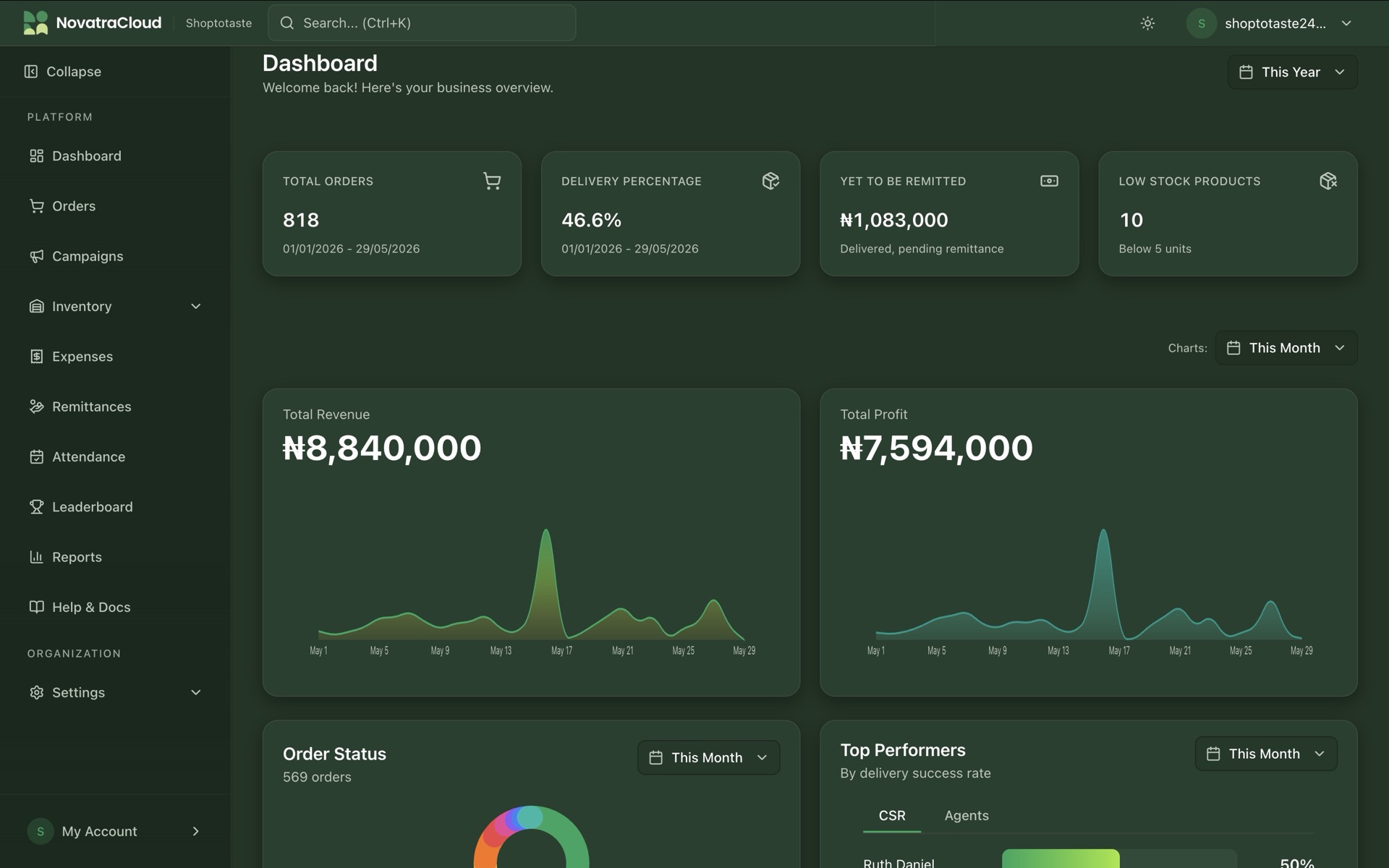
Task: Switch to the Agents tab
Action: 967,815
